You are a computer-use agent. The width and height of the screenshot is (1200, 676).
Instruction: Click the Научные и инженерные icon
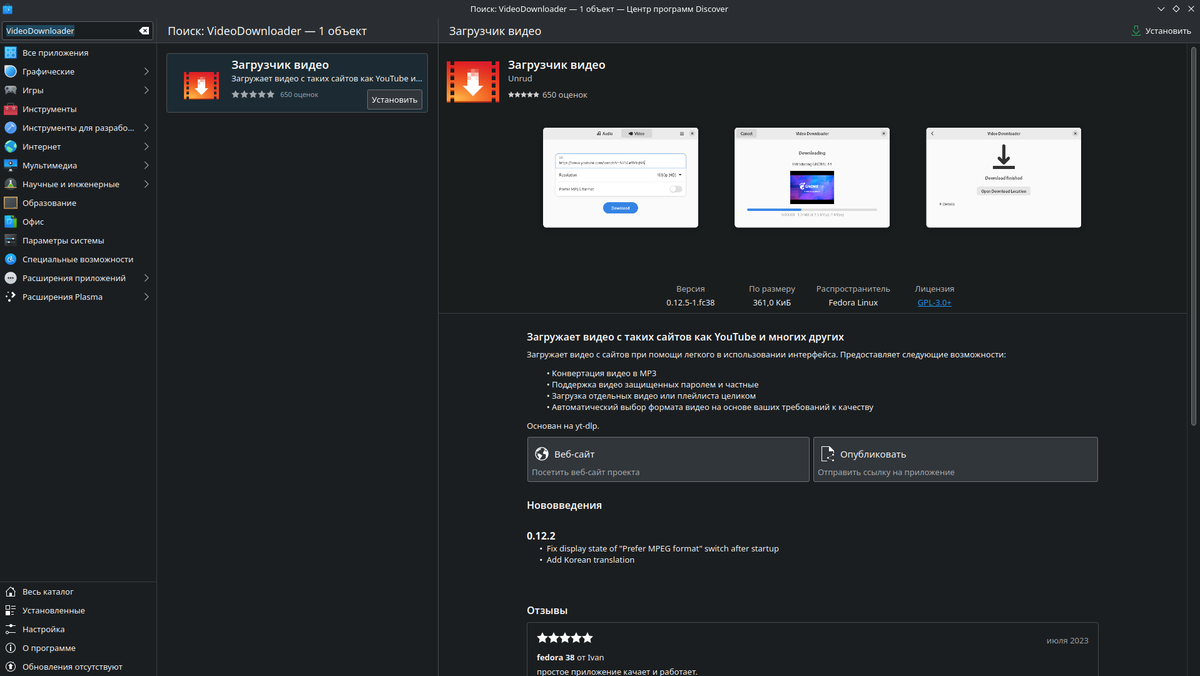pyautogui.click(x=11, y=184)
